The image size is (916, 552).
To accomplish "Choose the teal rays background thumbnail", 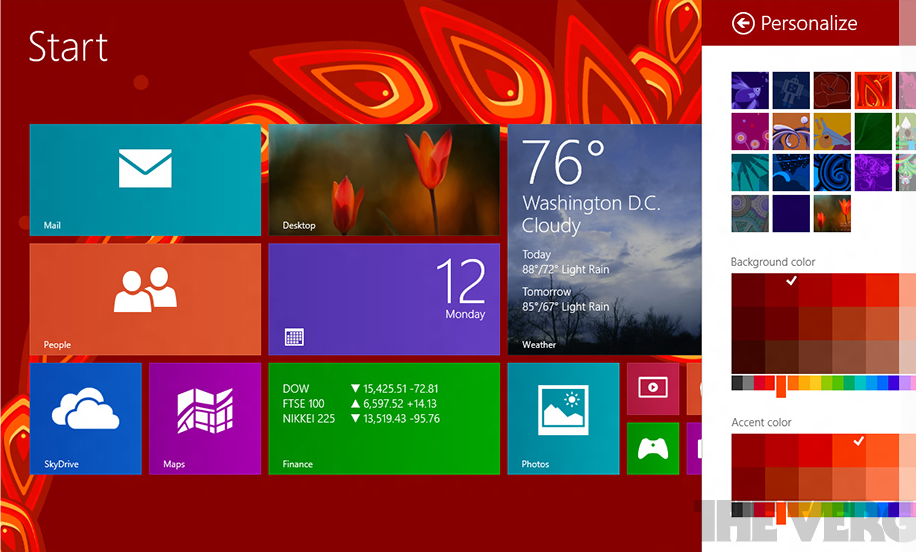I will [750, 172].
